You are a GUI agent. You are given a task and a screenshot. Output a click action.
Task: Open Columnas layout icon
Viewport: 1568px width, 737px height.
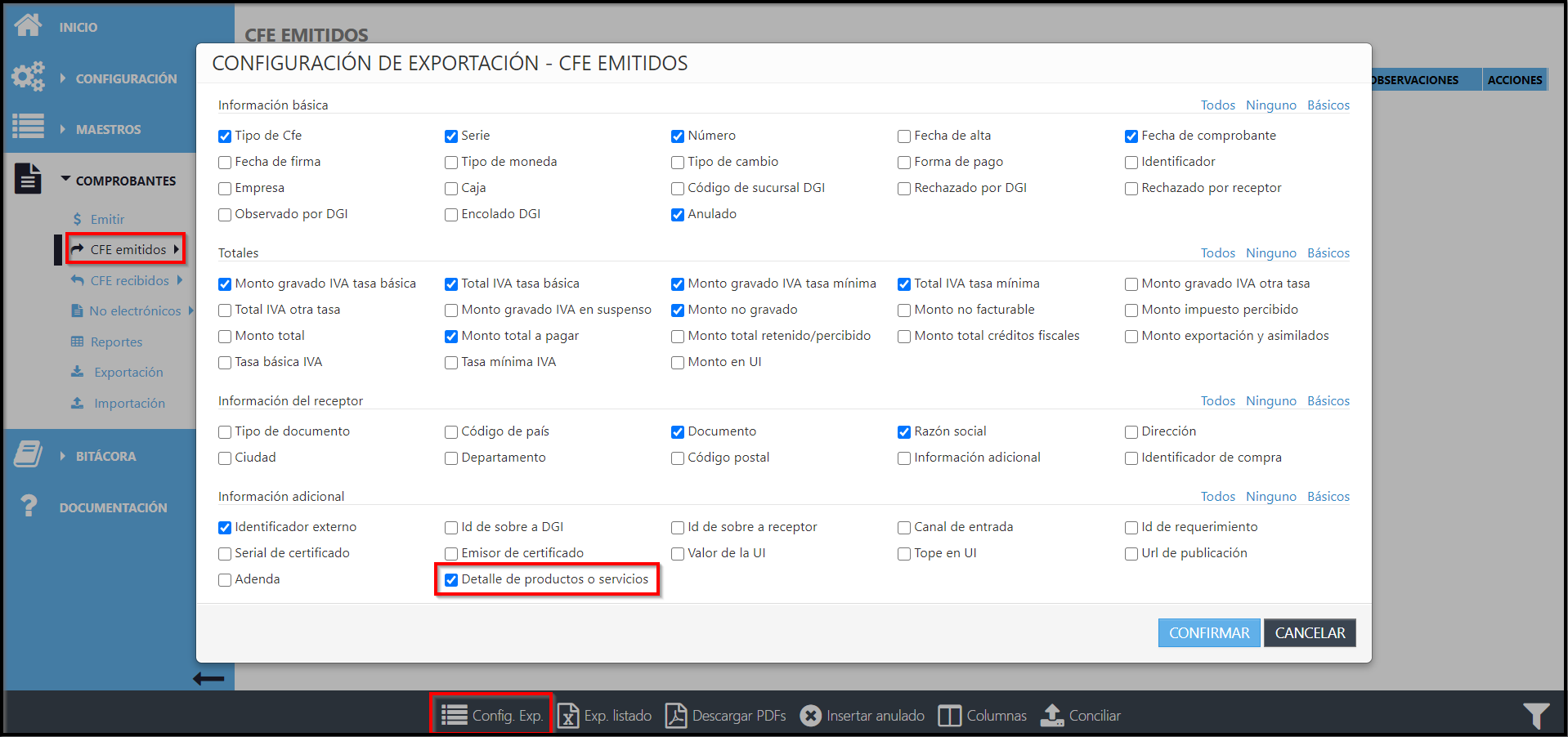[949, 716]
